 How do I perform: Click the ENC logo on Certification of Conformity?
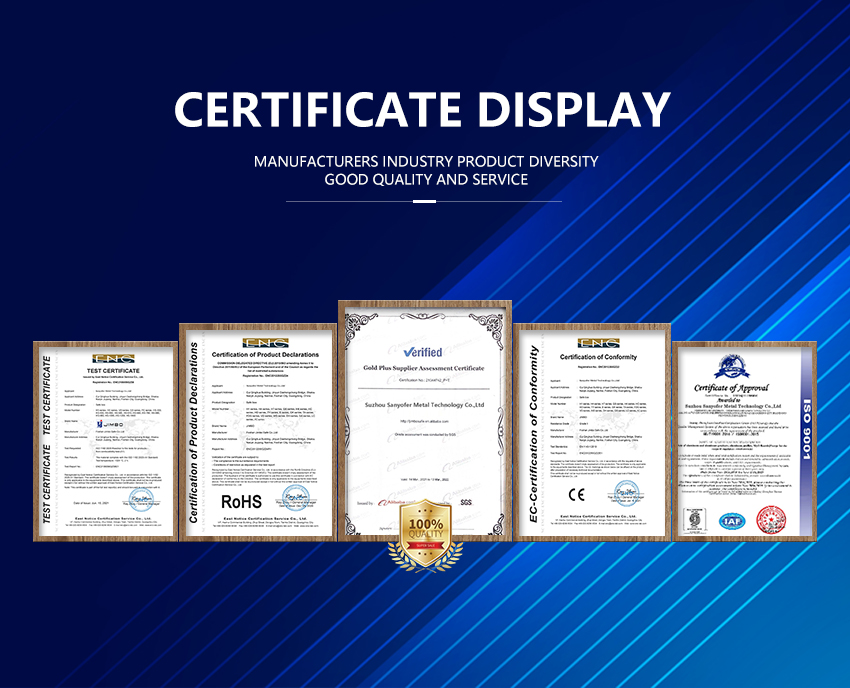pyautogui.click(x=600, y=343)
